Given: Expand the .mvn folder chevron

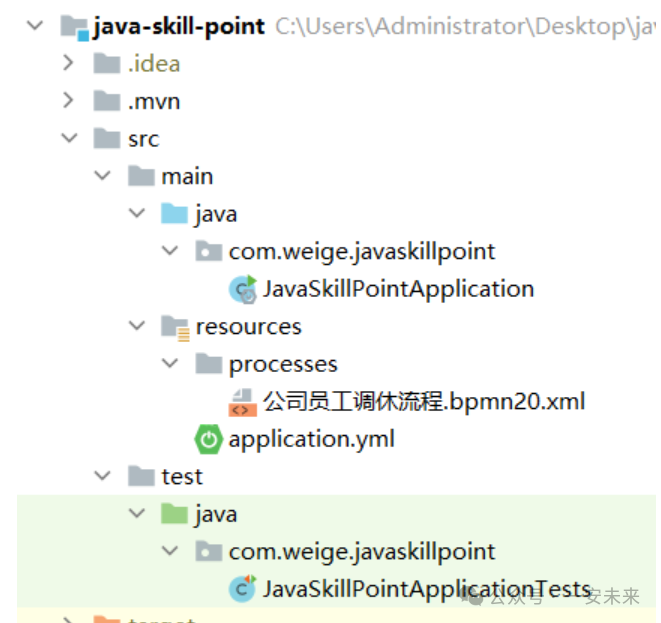Looking at the screenshot, I should pyautogui.click(x=68, y=101).
